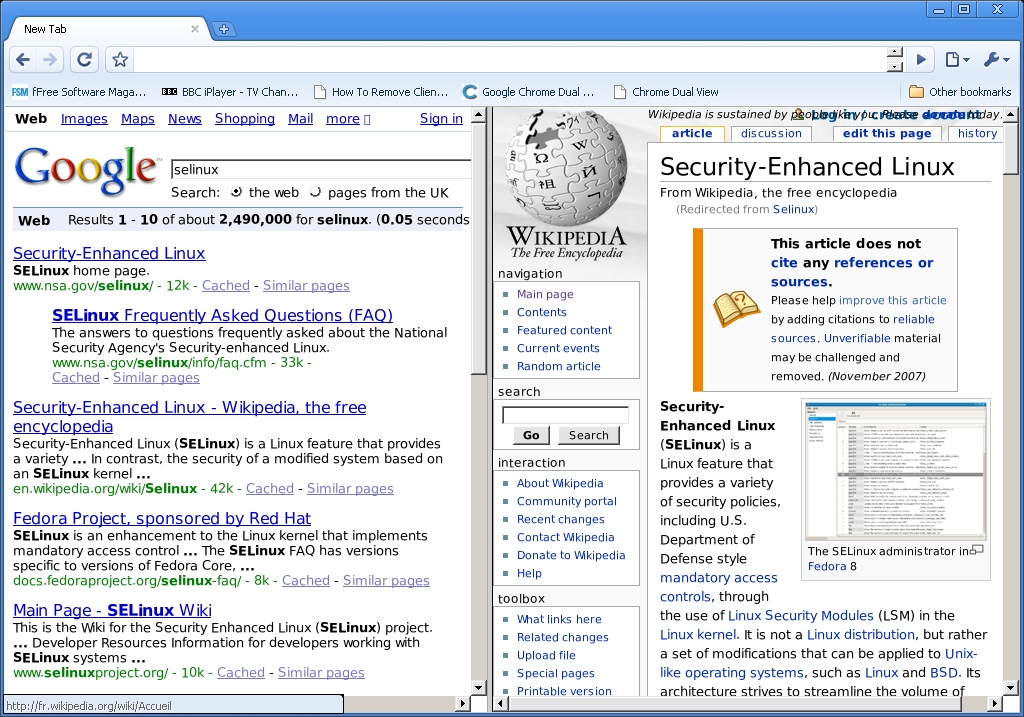Click the Wikipedia Go button

click(531, 435)
